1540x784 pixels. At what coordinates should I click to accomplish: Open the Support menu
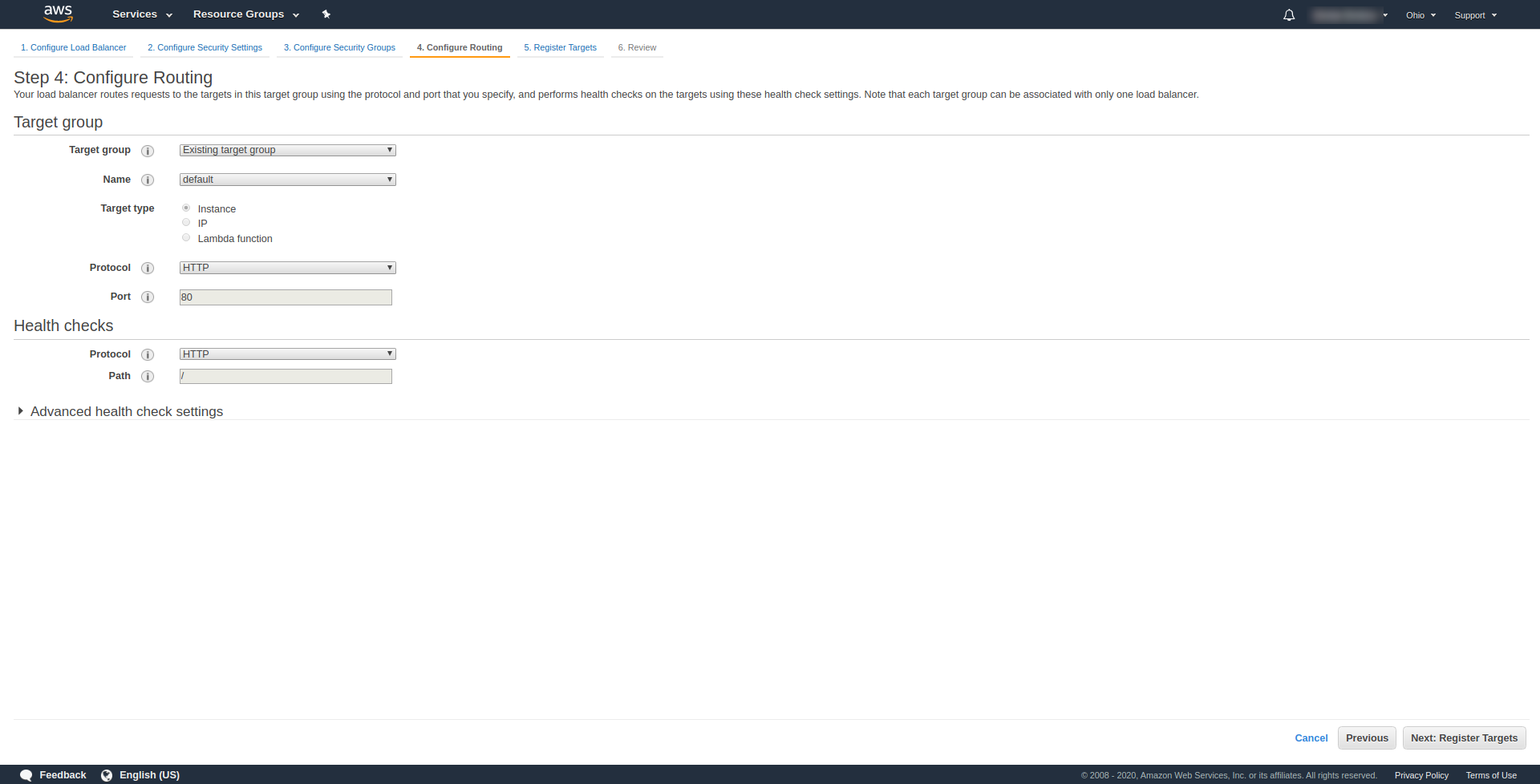[x=1476, y=15]
